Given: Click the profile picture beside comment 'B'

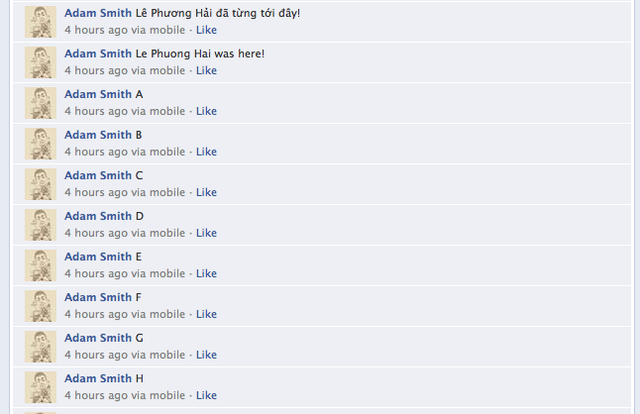Looking at the screenshot, I should click(x=40, y=144).
